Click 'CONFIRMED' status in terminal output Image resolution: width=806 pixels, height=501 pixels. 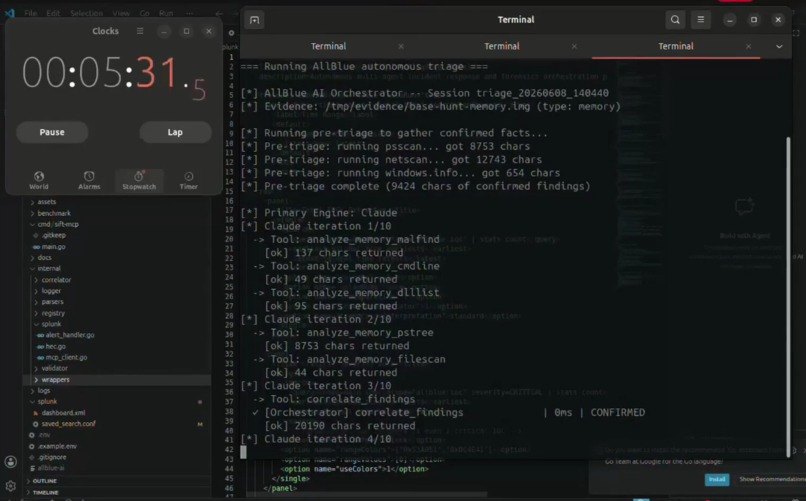(617, 412)
